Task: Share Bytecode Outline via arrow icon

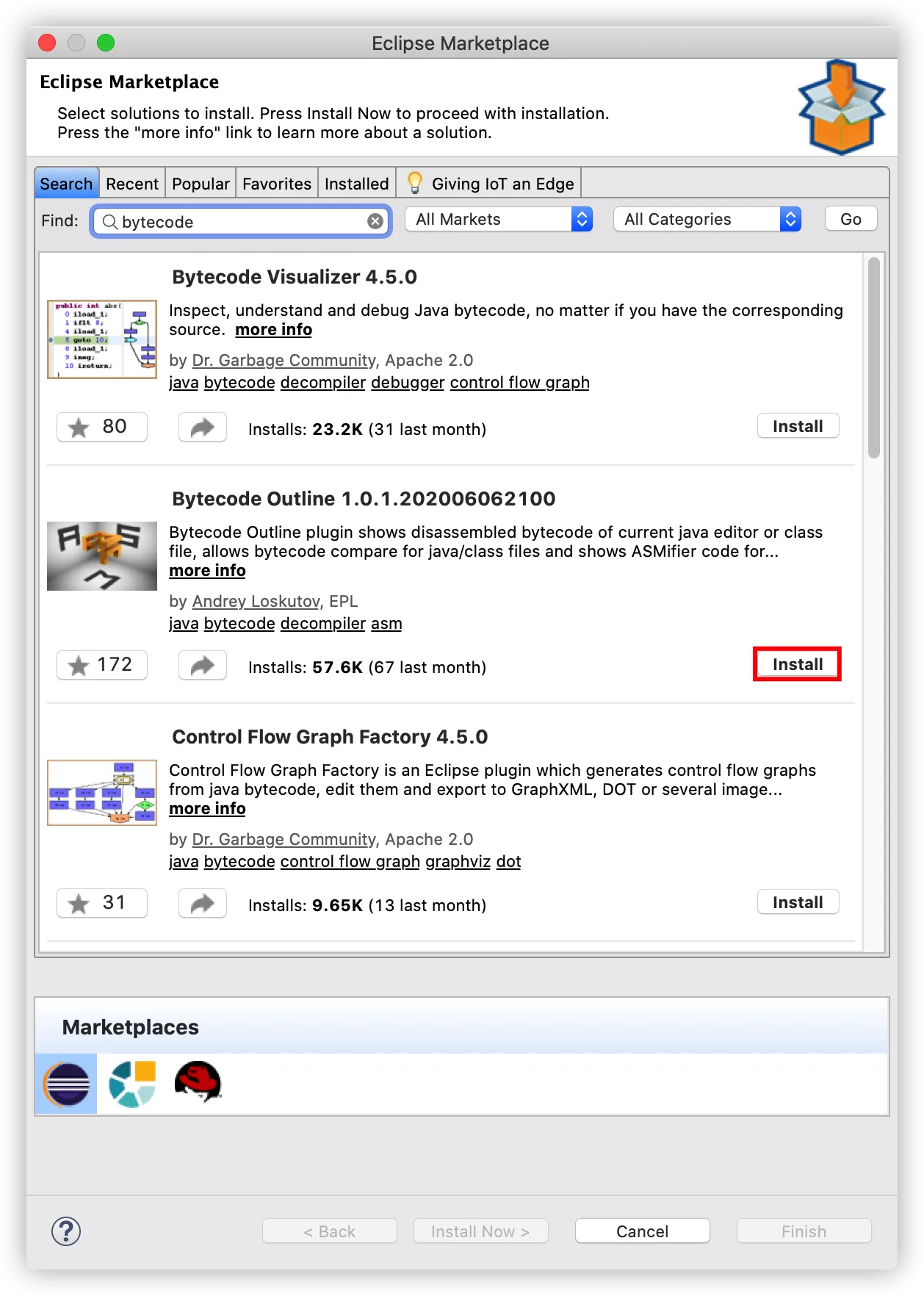Action: click(202, 665)
